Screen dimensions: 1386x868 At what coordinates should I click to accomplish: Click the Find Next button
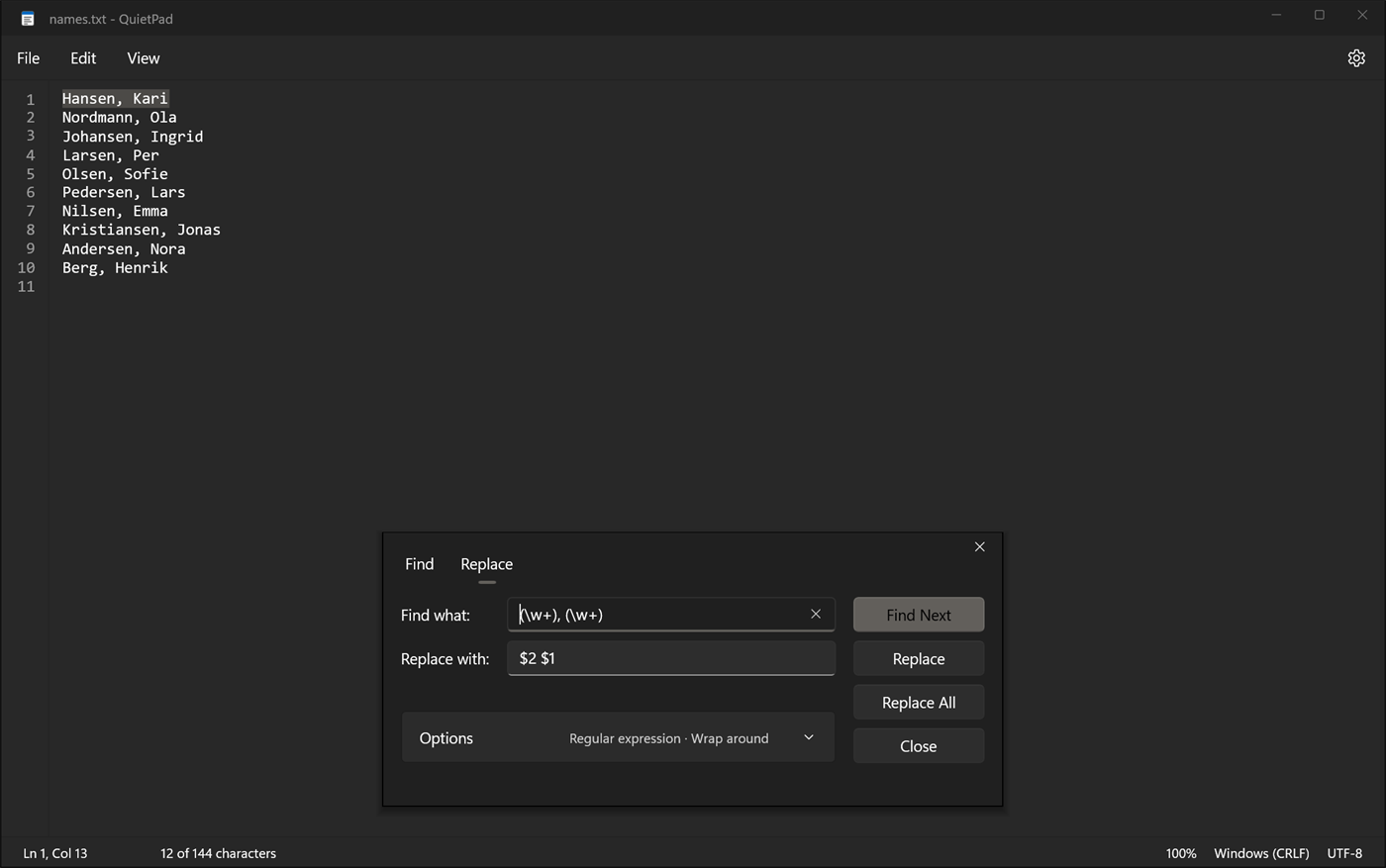919,615
